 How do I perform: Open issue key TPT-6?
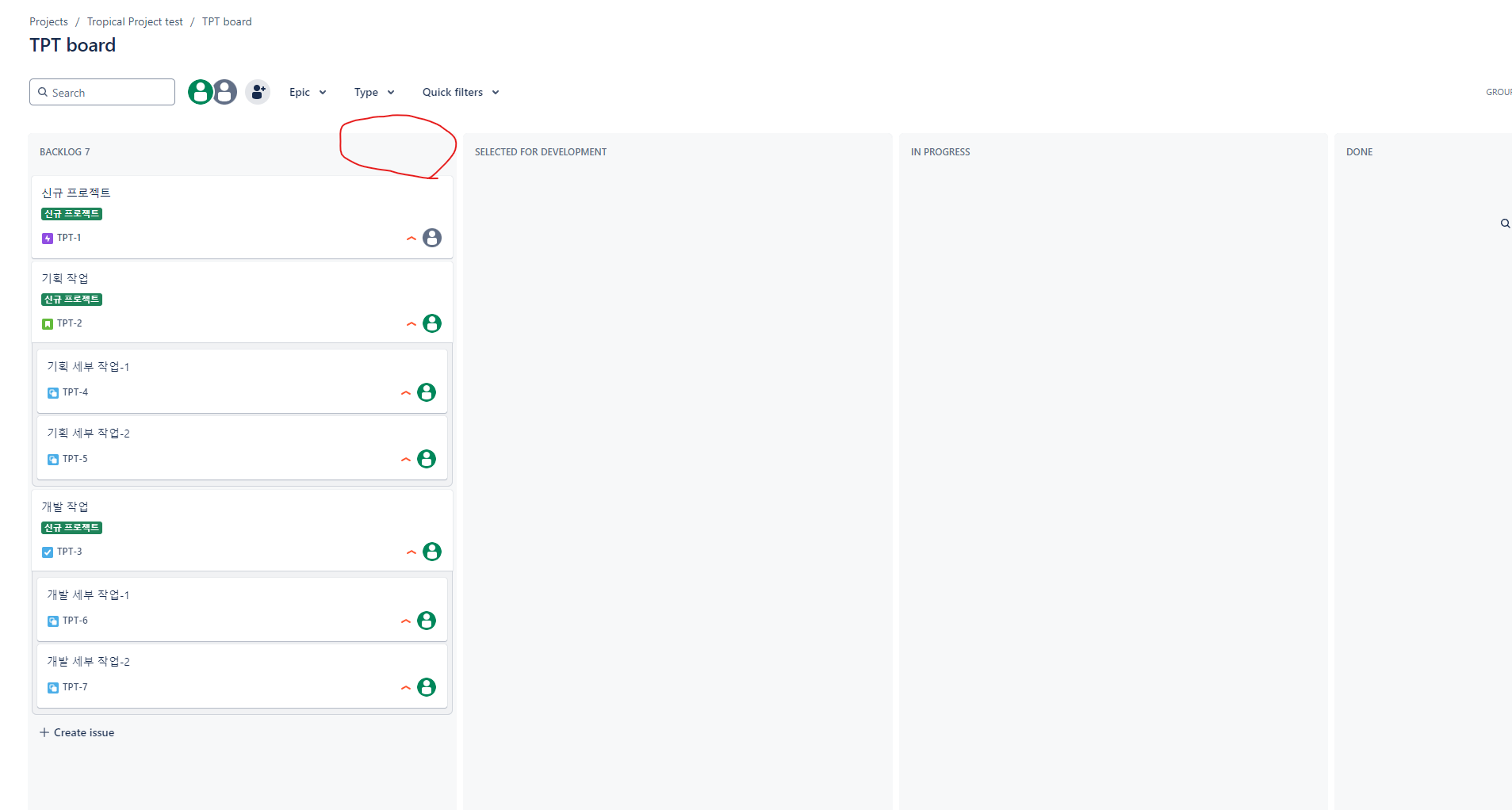(75, 621)
